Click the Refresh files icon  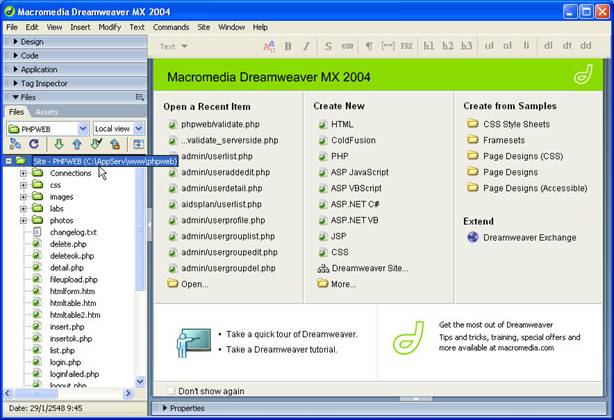pyautogui.click(x=34, y=144)
